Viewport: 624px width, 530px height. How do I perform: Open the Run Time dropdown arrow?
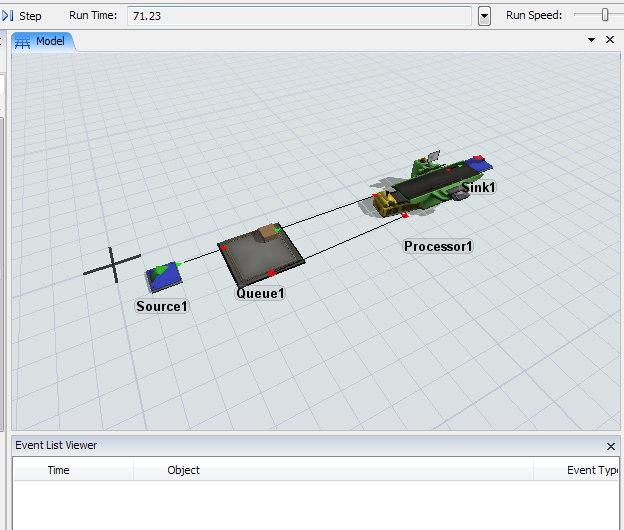[484, 16]
